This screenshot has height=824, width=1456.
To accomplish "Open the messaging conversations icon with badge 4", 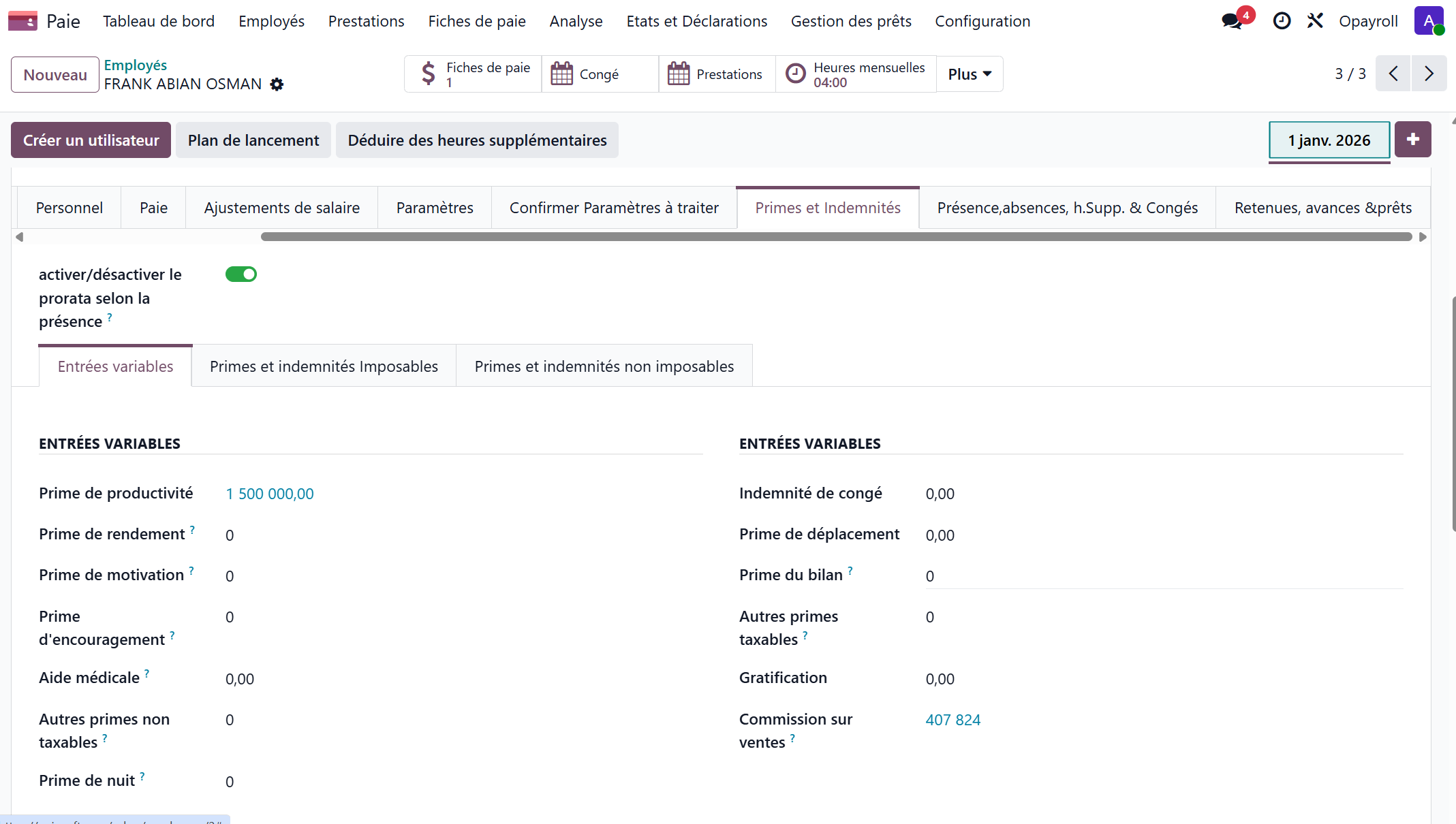I will (x=1230, y=21).
